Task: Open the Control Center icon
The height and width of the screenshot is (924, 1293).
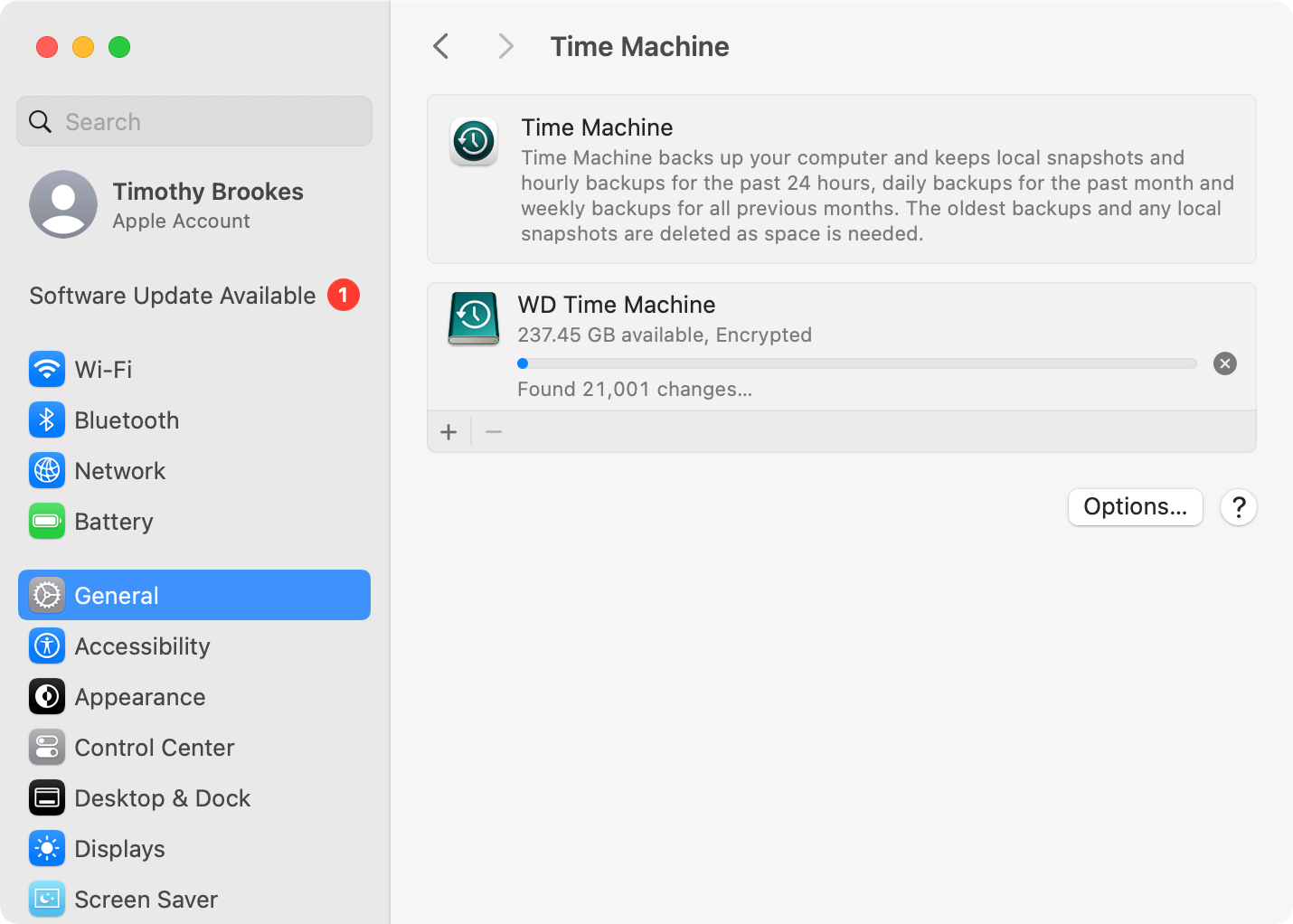Action: click(x=47, y=747)
